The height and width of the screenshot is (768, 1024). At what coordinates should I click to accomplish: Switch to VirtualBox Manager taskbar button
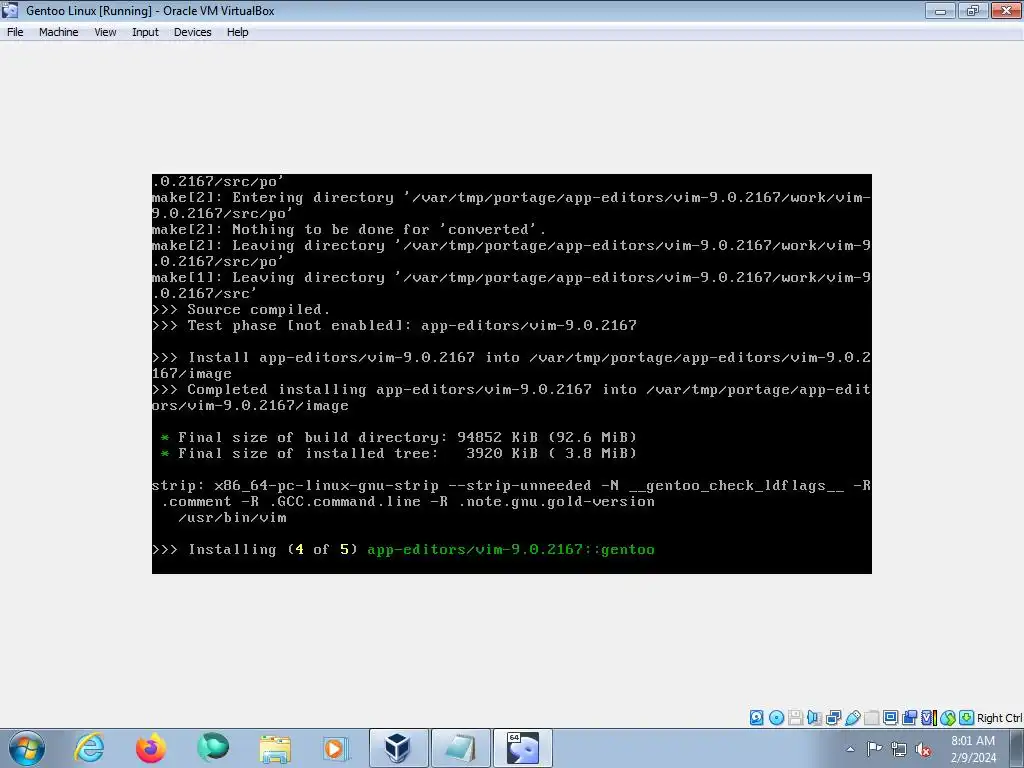click(x=399, y=748)
